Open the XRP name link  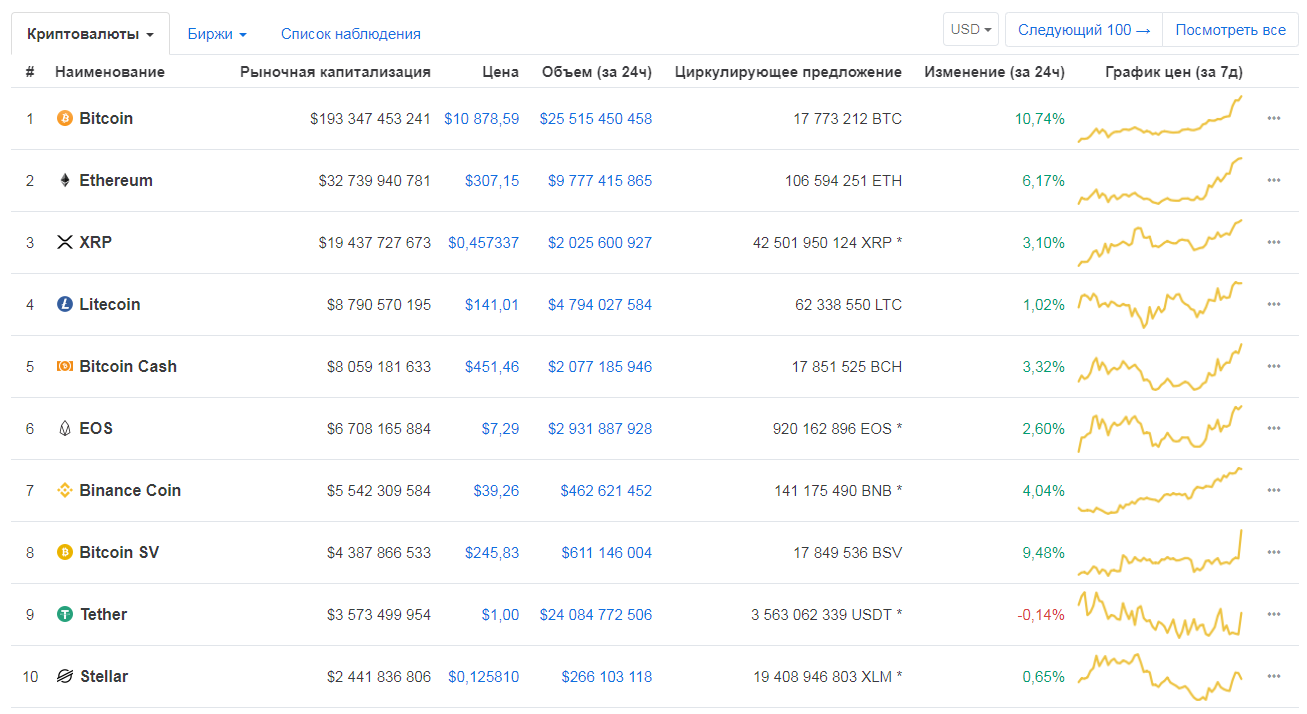tap(96, 243)
